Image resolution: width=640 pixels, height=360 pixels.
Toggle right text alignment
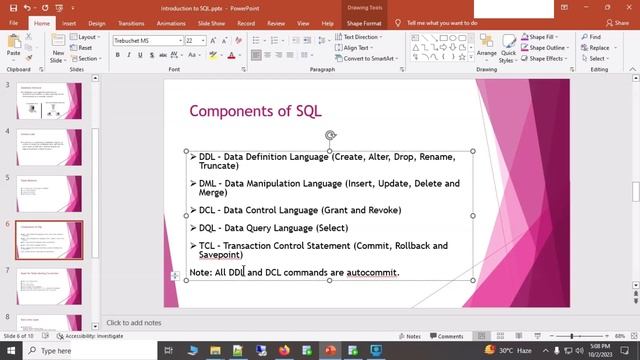279,55
